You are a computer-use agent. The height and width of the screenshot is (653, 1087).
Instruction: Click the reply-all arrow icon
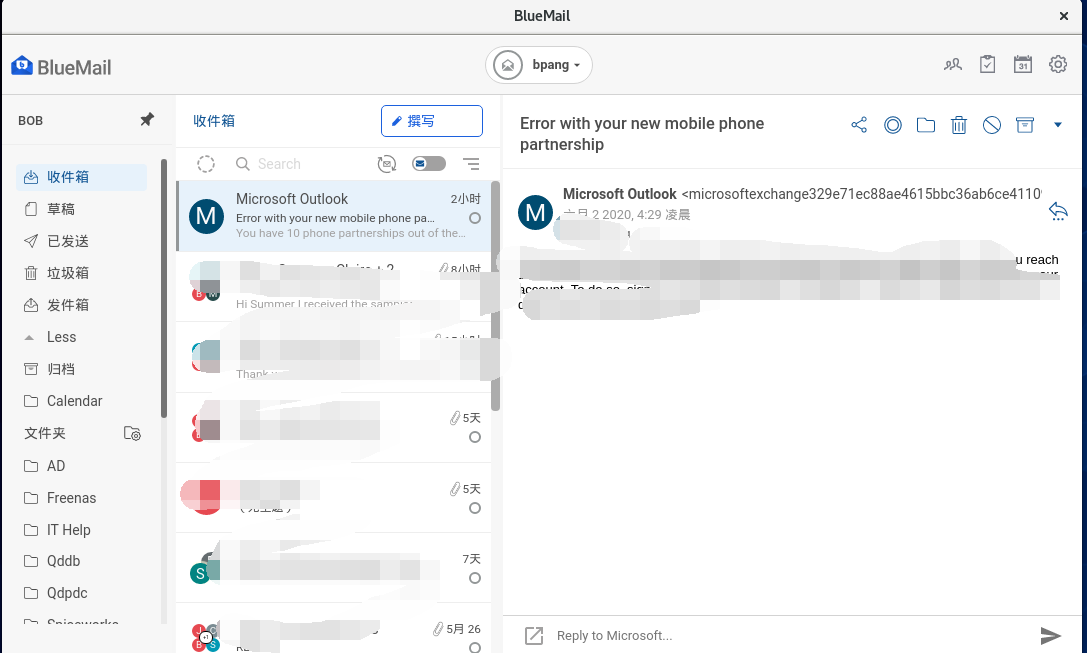(1058, 211)
